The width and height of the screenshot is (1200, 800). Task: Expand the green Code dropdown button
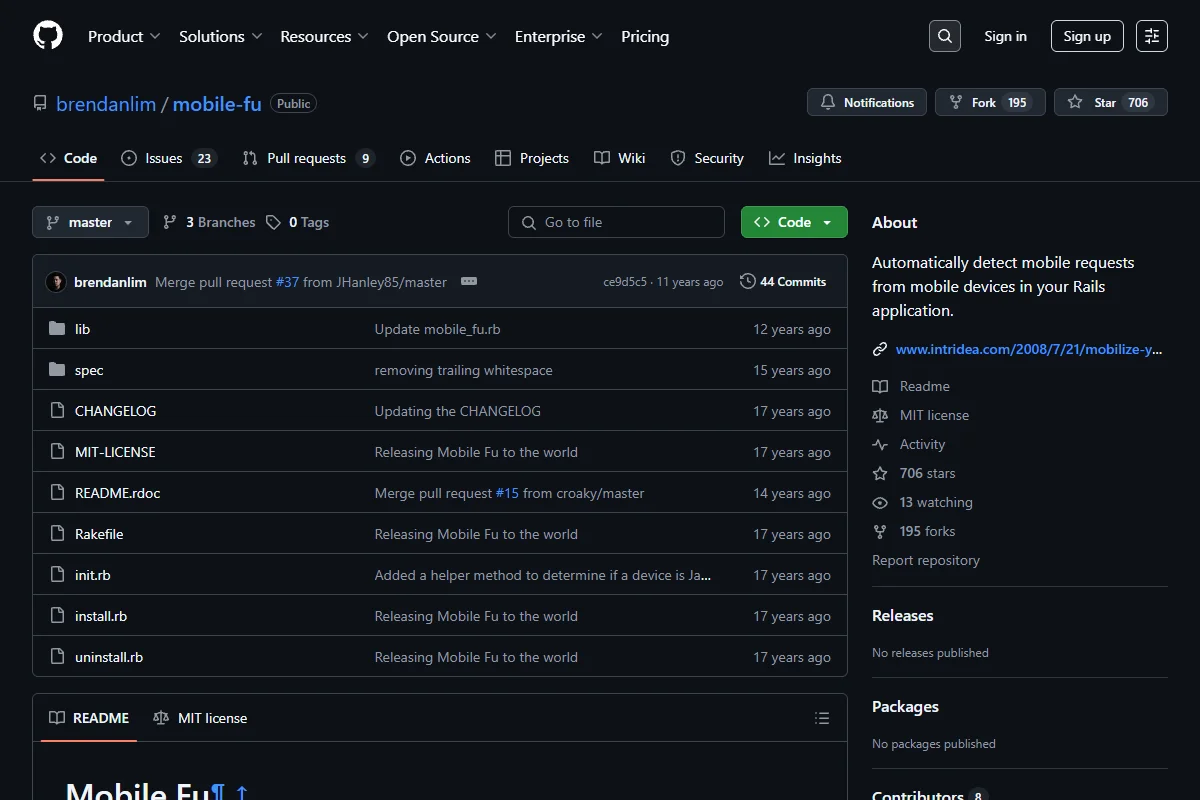794,222
